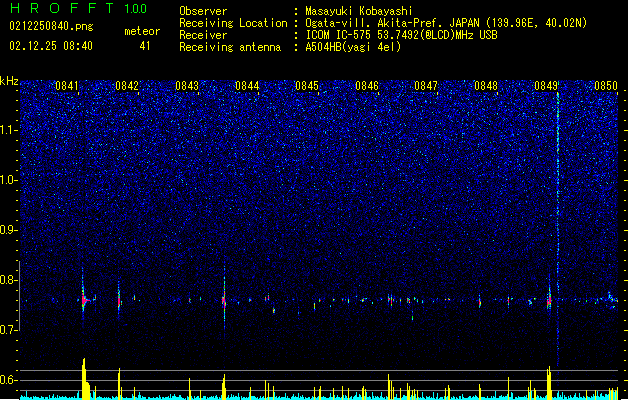Click the meteor label
The height and width of the screenshot is (400, 629).
[x=142, y=31]
